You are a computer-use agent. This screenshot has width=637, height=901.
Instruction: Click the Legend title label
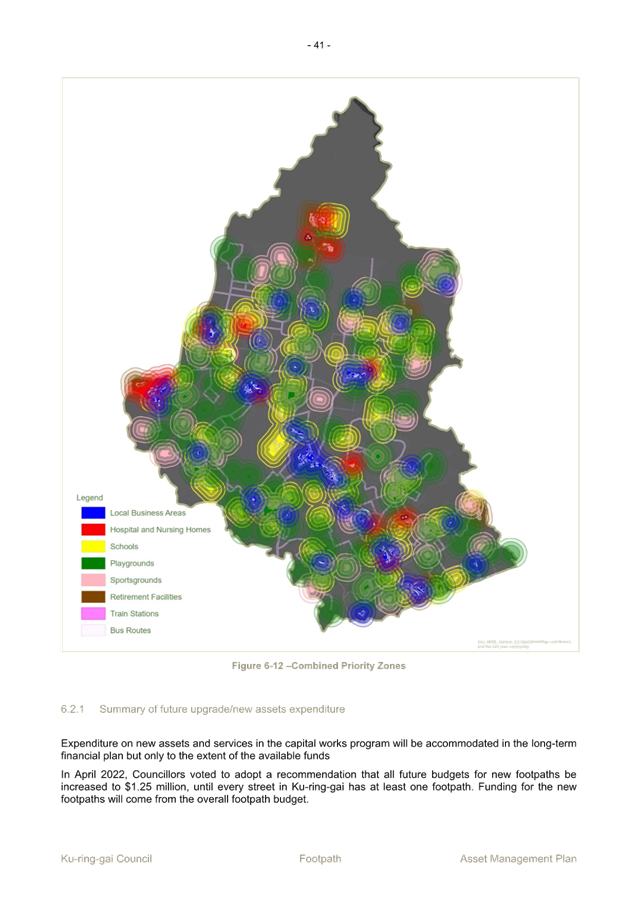[x=90, y=497]
